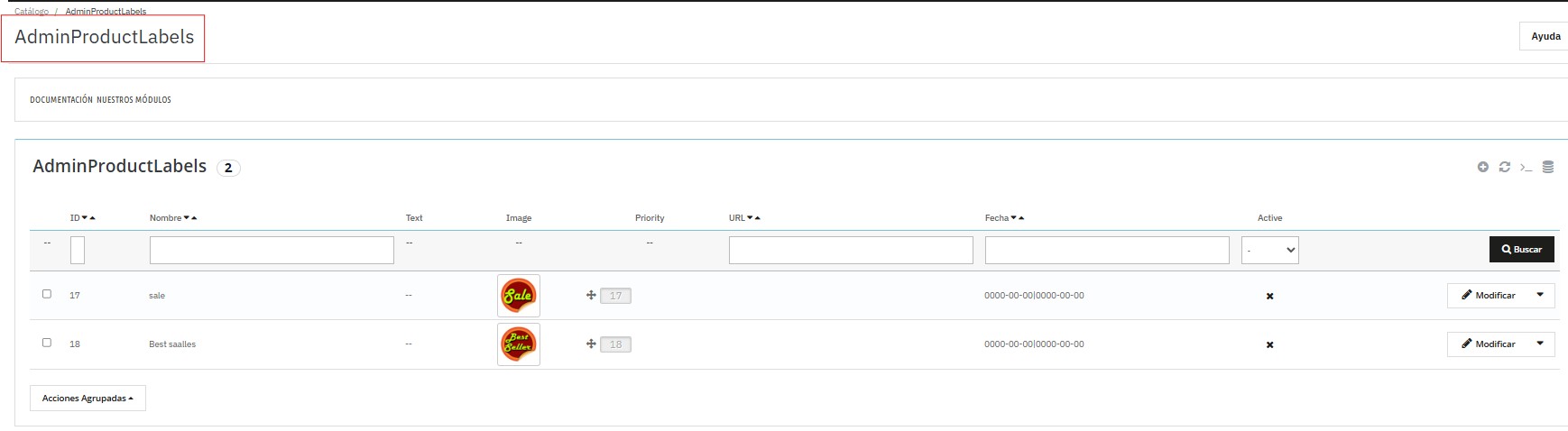This screenshot has width=1568, height=431.
Task: Click the drag handle for row 18
Action: coord(591,344)
